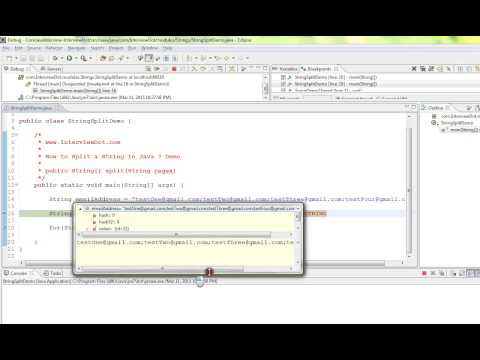This screenshot has width=480, height=360.
Task: Open the External Tools dropdown arrow
Action: tap(90, 58)
